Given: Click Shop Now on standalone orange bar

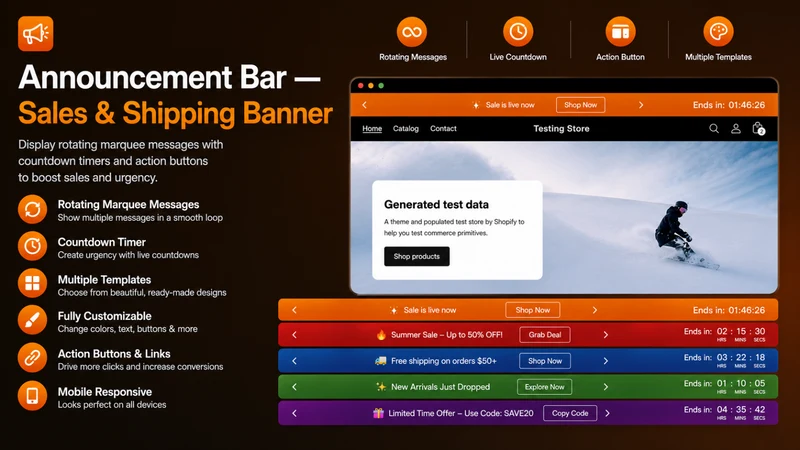Looking at the screenshot, I should coord(533,310).
